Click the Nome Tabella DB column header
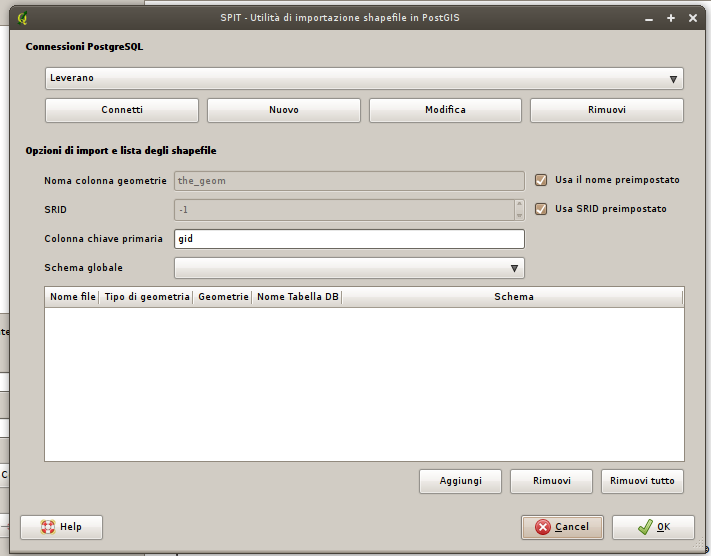The image size is (711, 556). coord(297,297)
